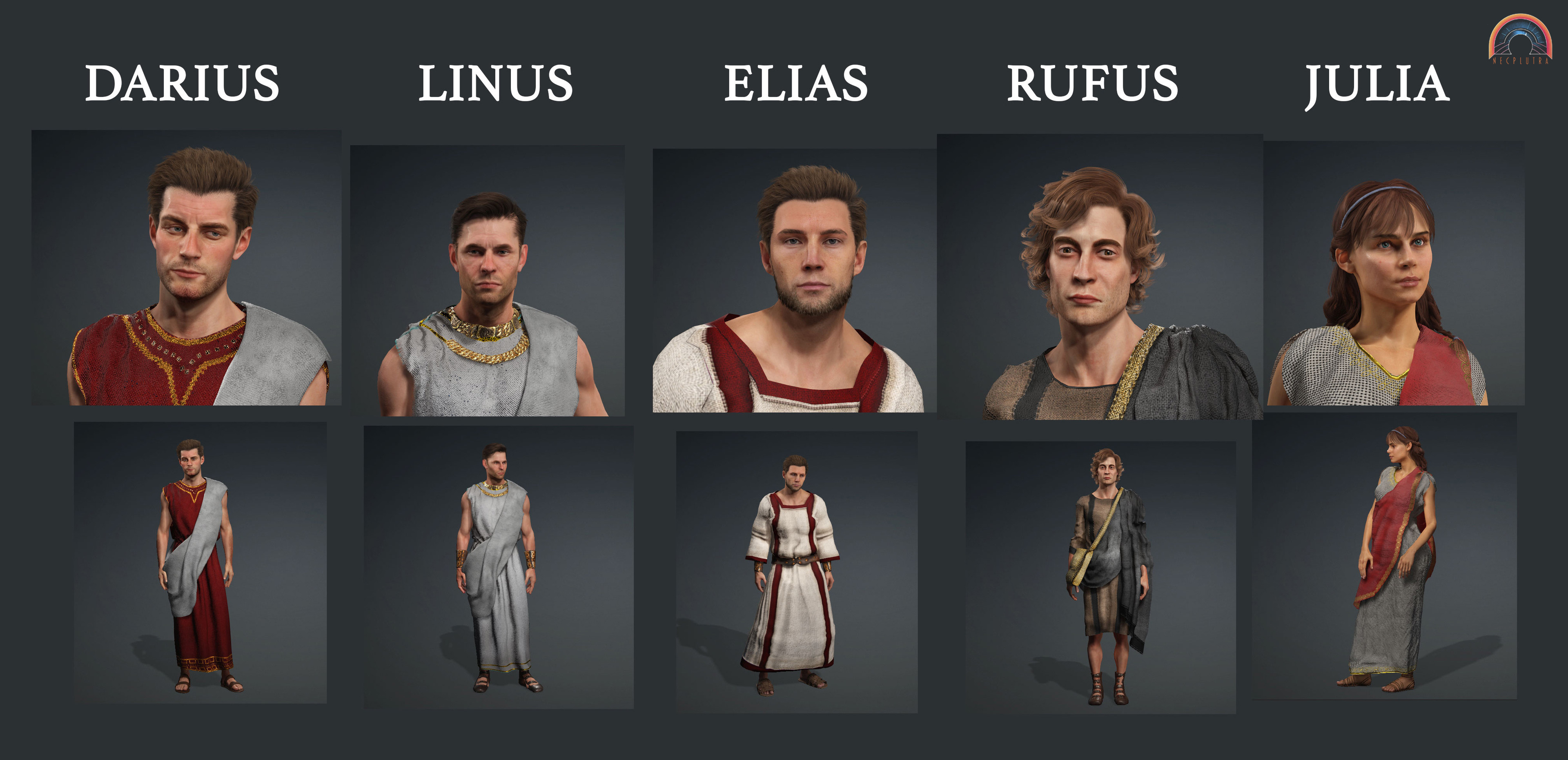
Task: Open Julia's full-body red shawl render
Action: click(x=1385, y=557)
